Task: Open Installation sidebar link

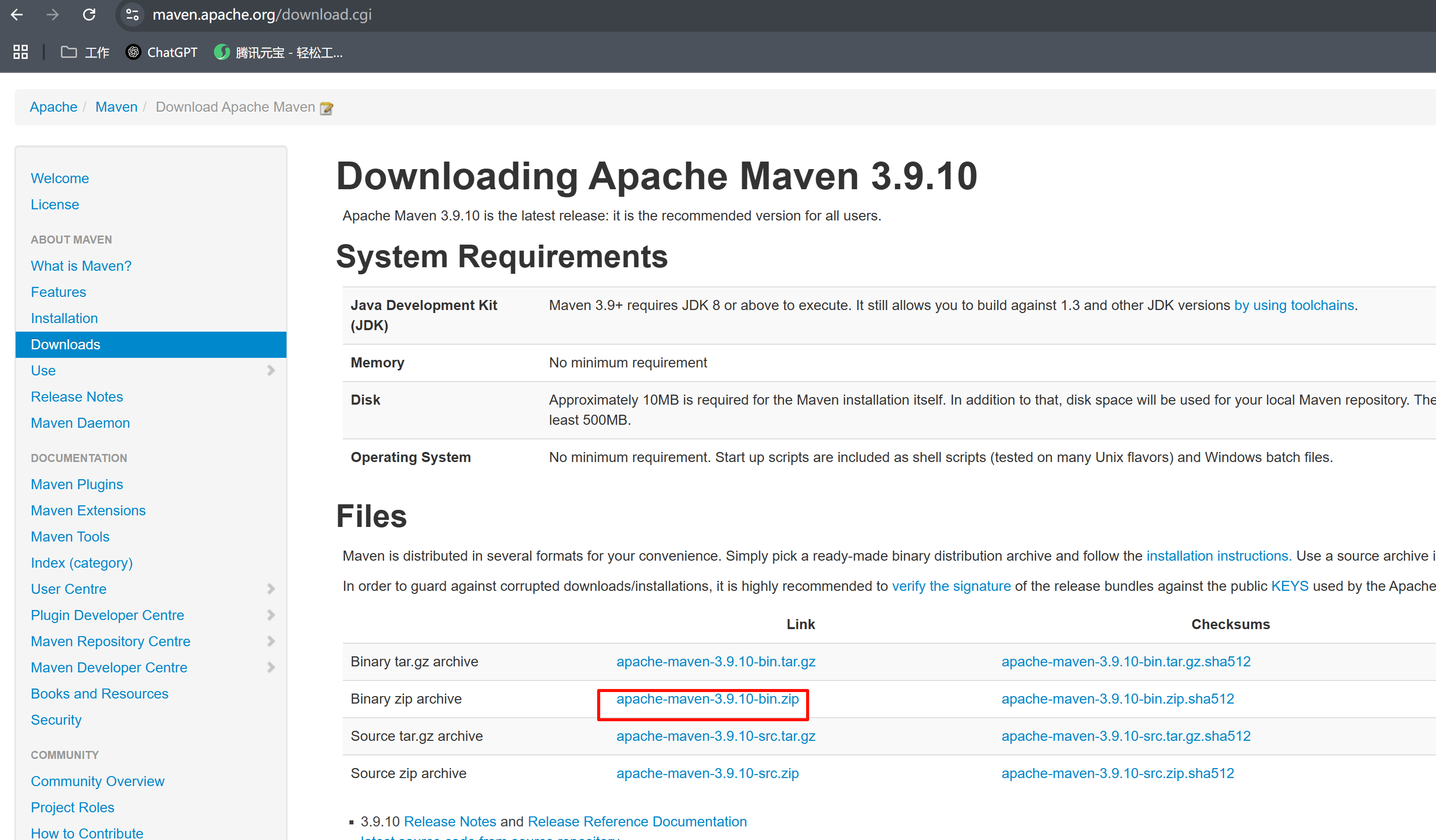Action: [x=64, y=319]
